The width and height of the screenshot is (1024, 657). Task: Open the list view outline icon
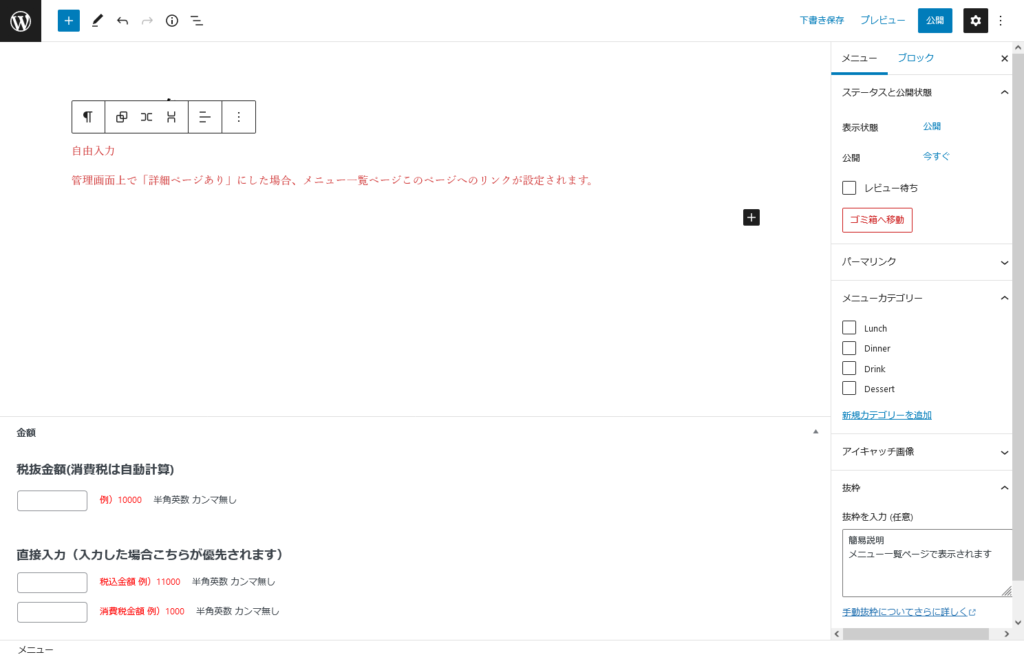[x=197, y=20]
